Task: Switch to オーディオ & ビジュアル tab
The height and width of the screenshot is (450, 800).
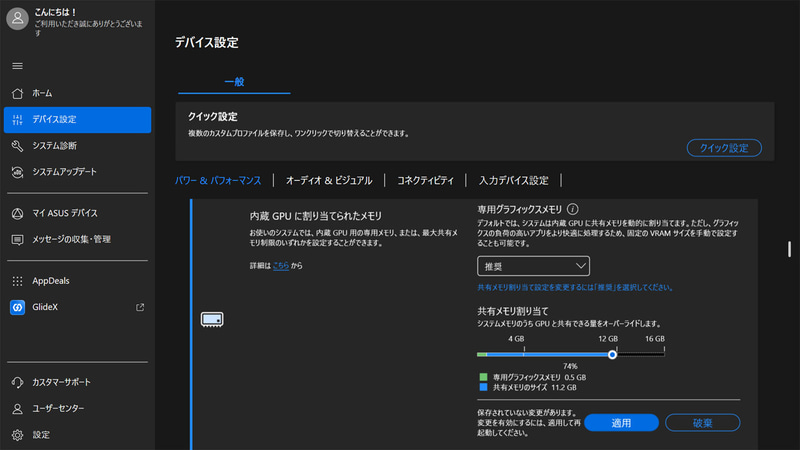Action: click(x=329, y=181)
